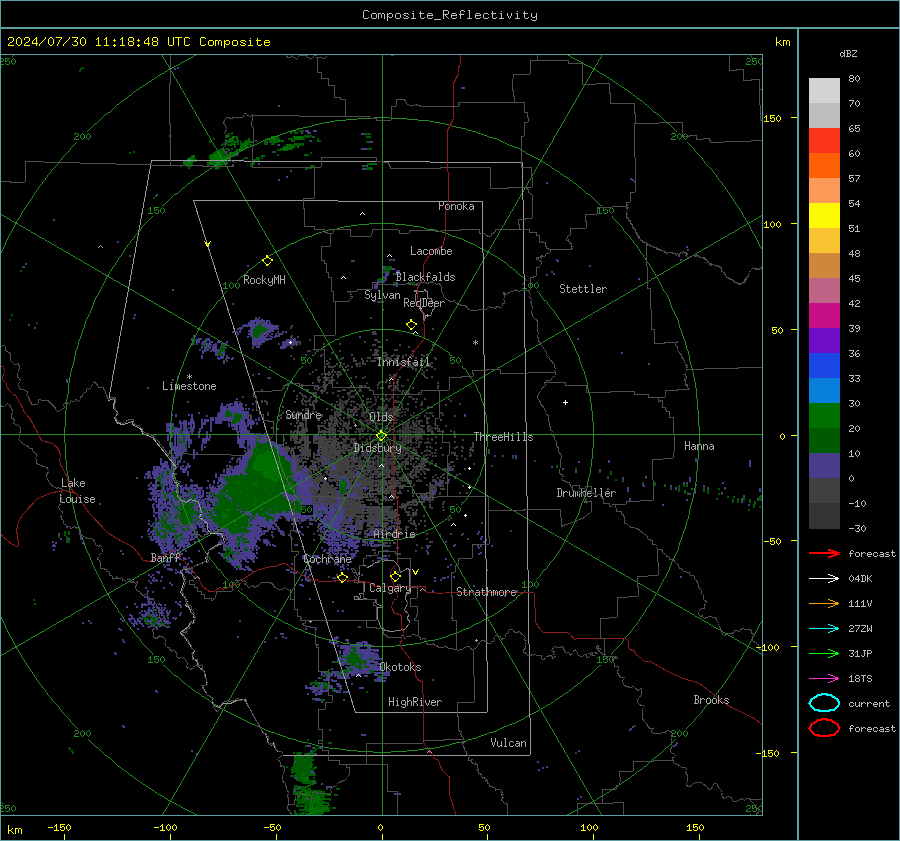Click the yellow diamond marker near RockyMH
900x841 pixels.
[267, 261]
